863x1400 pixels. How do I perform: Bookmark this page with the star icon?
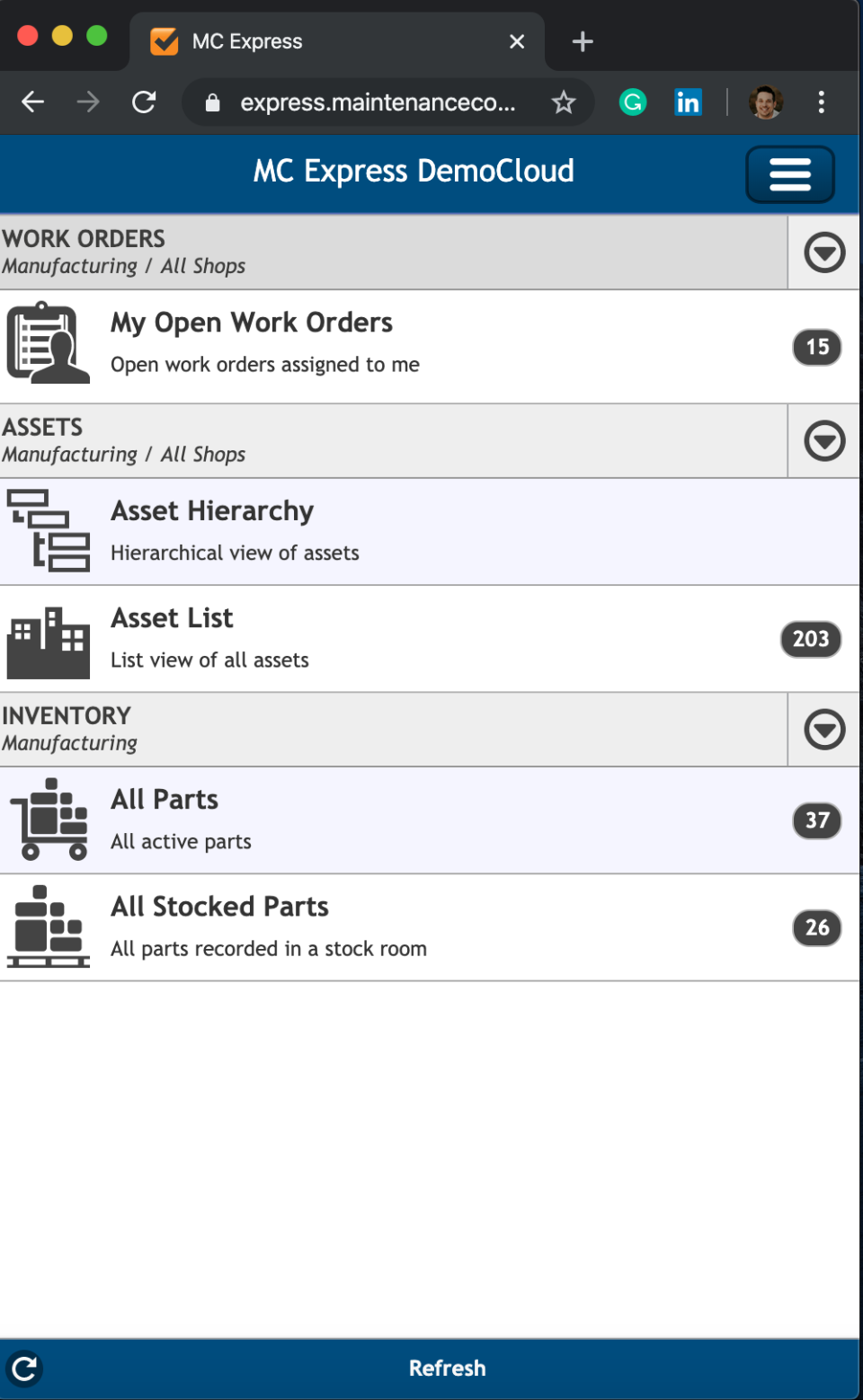[x=564, y=102]
